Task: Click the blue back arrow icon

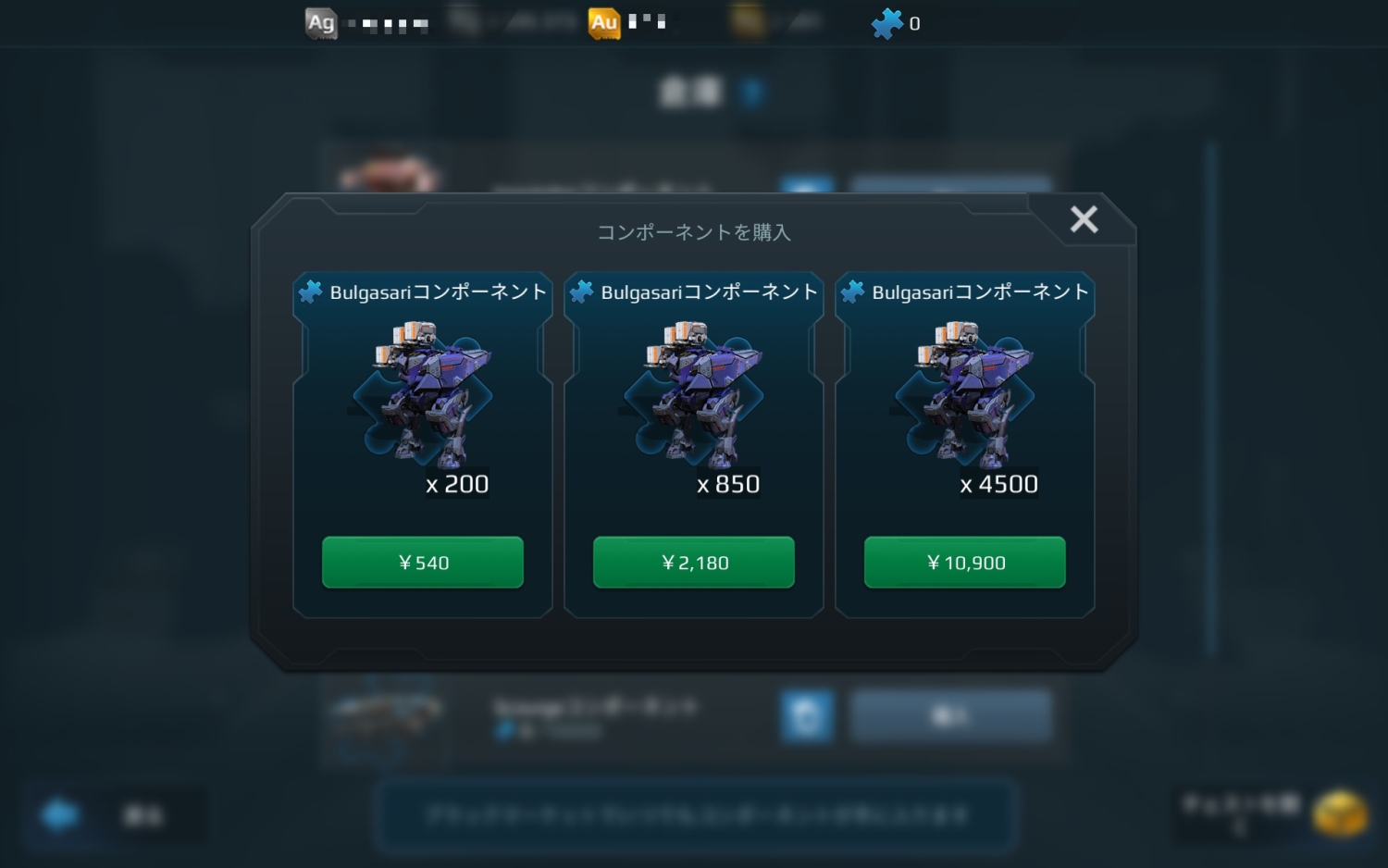Action: click(60, 815)
